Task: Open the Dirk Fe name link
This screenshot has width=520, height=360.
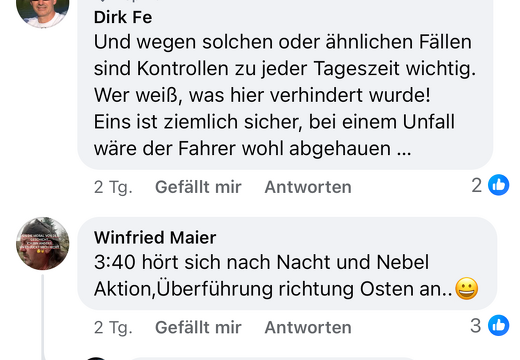Action: point(123,17)
